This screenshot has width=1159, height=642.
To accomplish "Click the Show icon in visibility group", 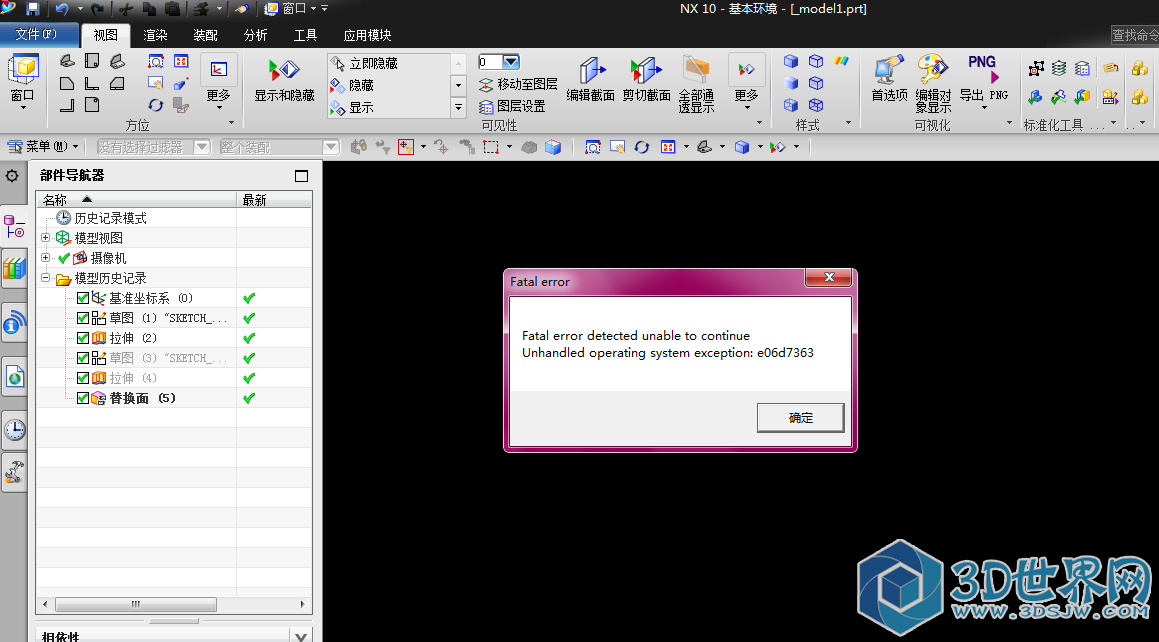I will pyautogui.click(x=353, y=108).
